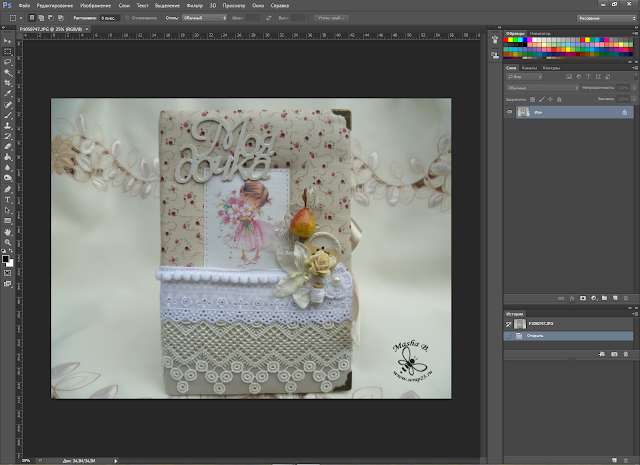The image size is (640, 465).
Task: Create new adjustment layer in Layers panel
Action: (x=594, y=298)
